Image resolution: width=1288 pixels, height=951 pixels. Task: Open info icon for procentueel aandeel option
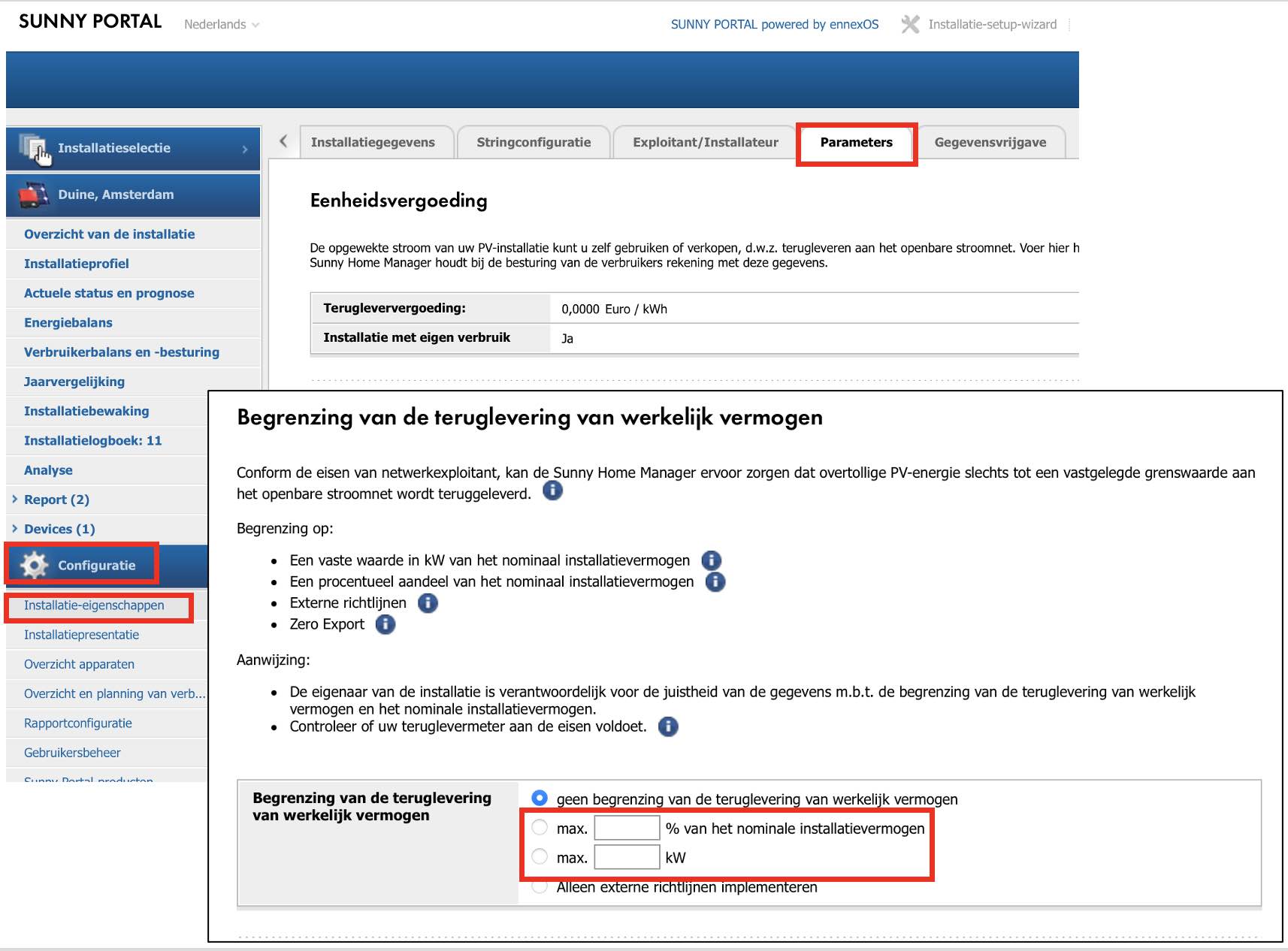click(715, 582)
